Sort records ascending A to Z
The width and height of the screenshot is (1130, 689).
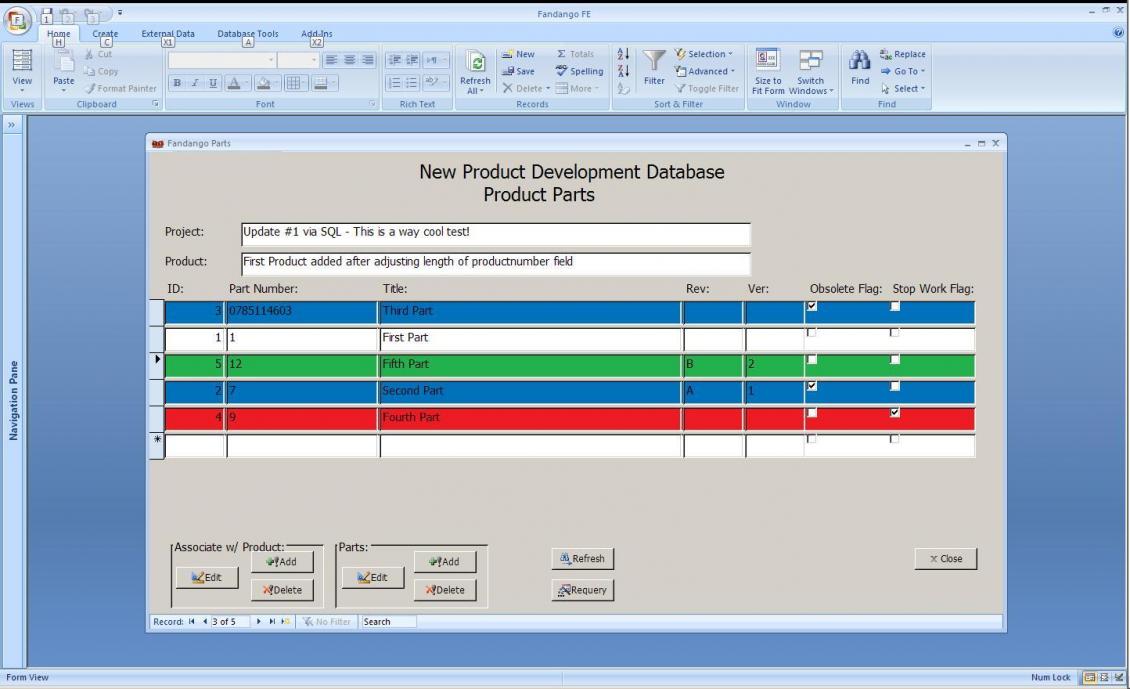click(623, 54)
